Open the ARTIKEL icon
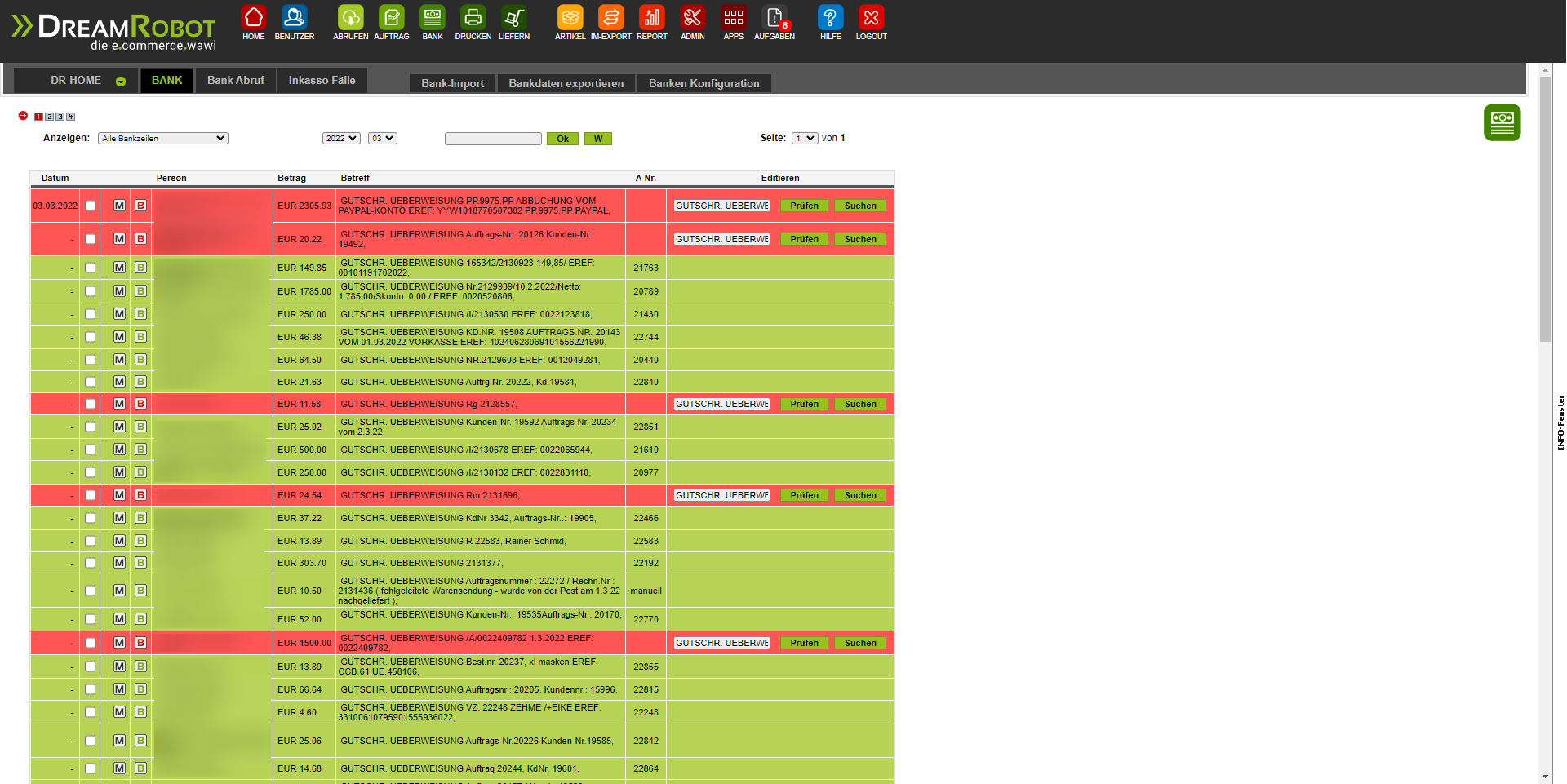1567x784 pixels. pyautogui.click(x=570, y=18)
